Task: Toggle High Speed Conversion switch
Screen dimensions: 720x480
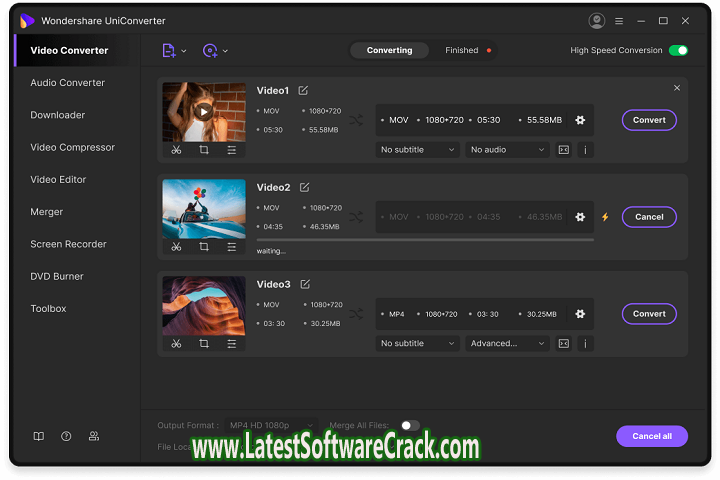Action: [x=678, y=50]
